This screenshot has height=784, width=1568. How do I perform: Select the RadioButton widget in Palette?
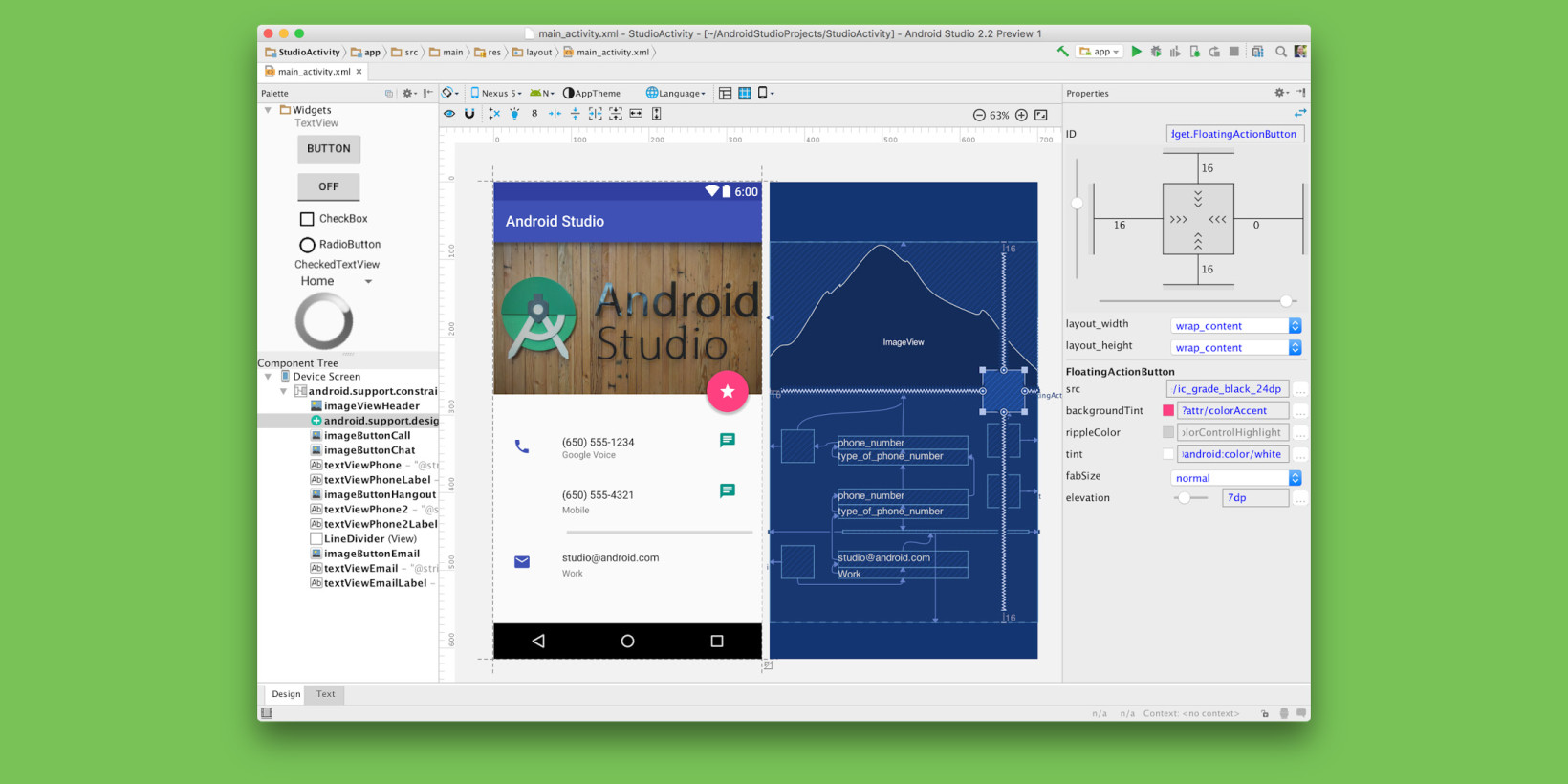307,245
